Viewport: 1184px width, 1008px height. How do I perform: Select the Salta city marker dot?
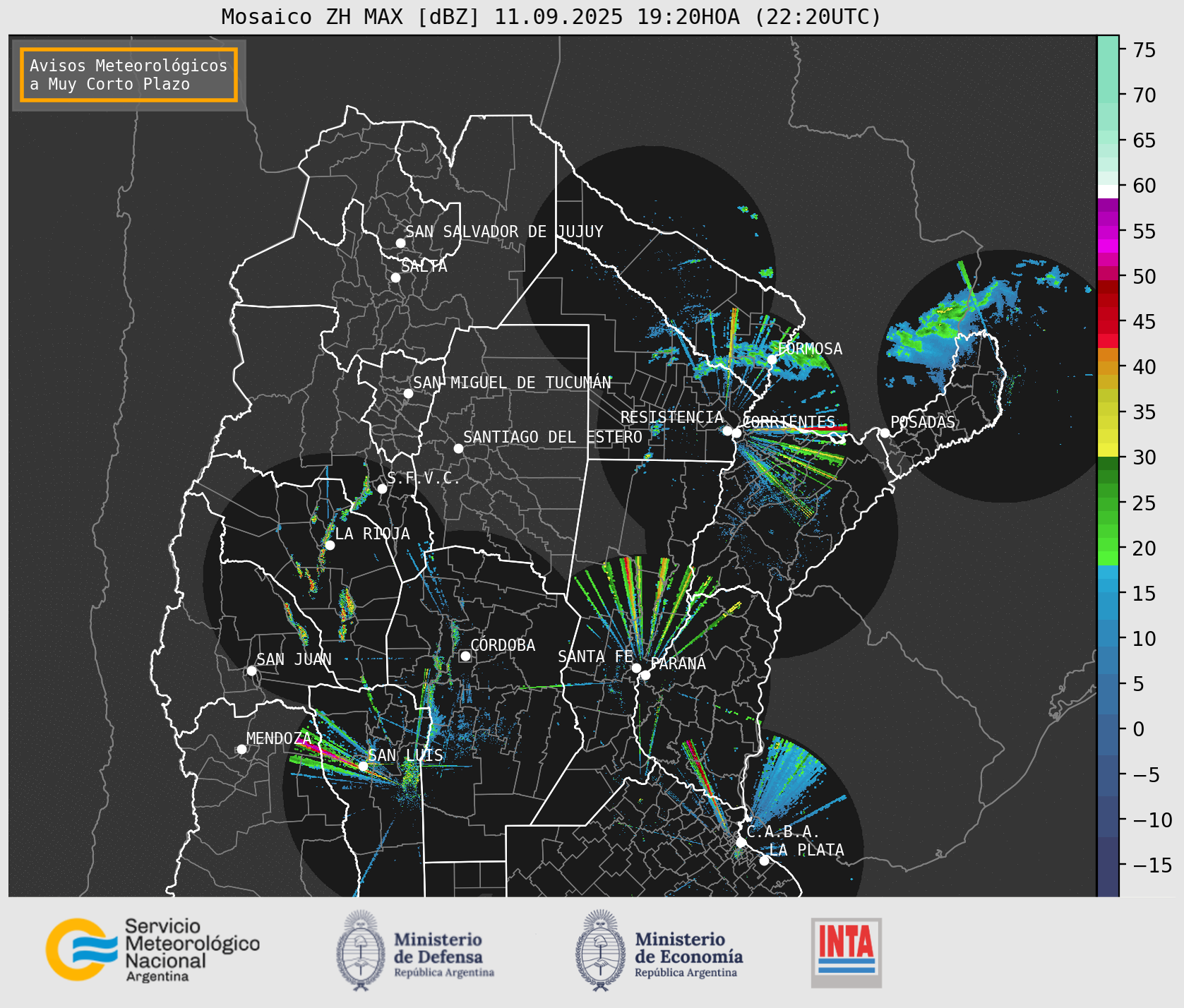(395, 277)
